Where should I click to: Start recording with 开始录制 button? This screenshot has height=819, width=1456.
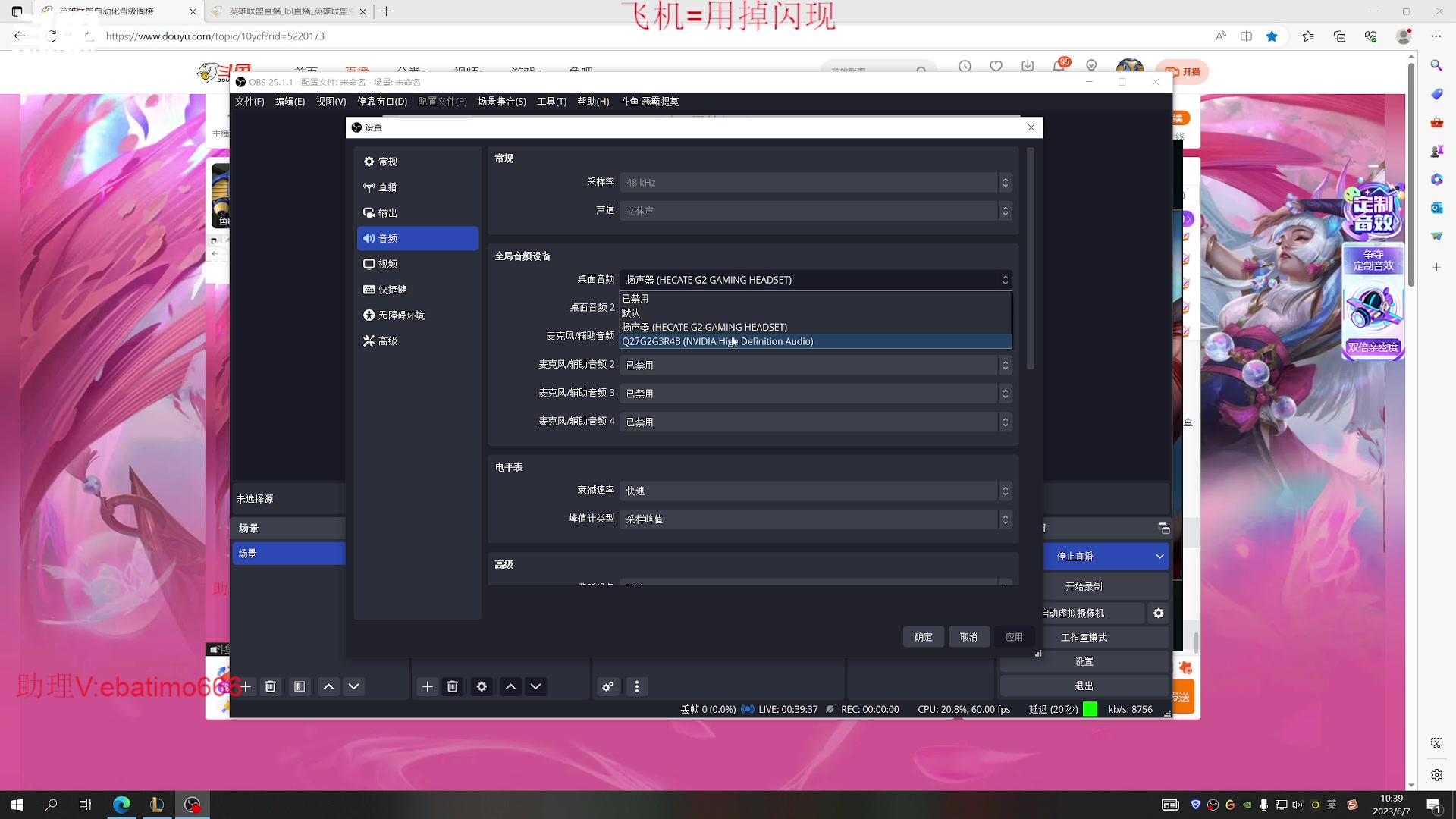click(x=1084, y=585)
